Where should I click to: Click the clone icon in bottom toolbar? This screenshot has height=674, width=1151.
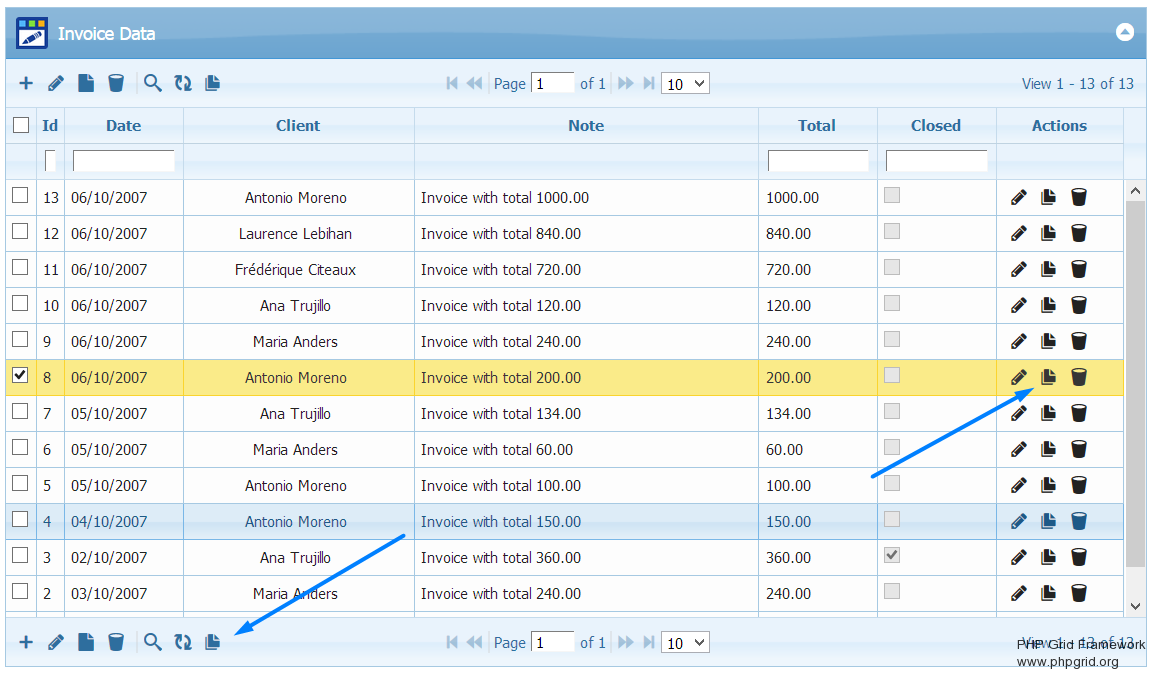pyautogui.click(x=212, y=642)
